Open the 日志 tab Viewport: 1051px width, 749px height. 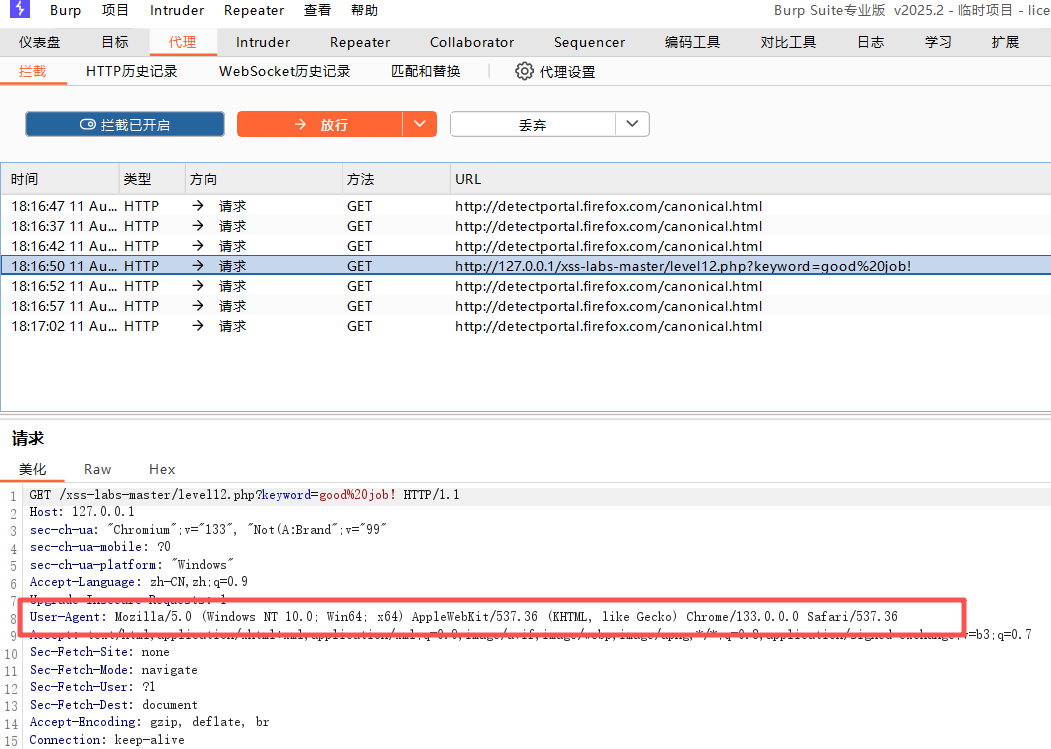point(871,42)
